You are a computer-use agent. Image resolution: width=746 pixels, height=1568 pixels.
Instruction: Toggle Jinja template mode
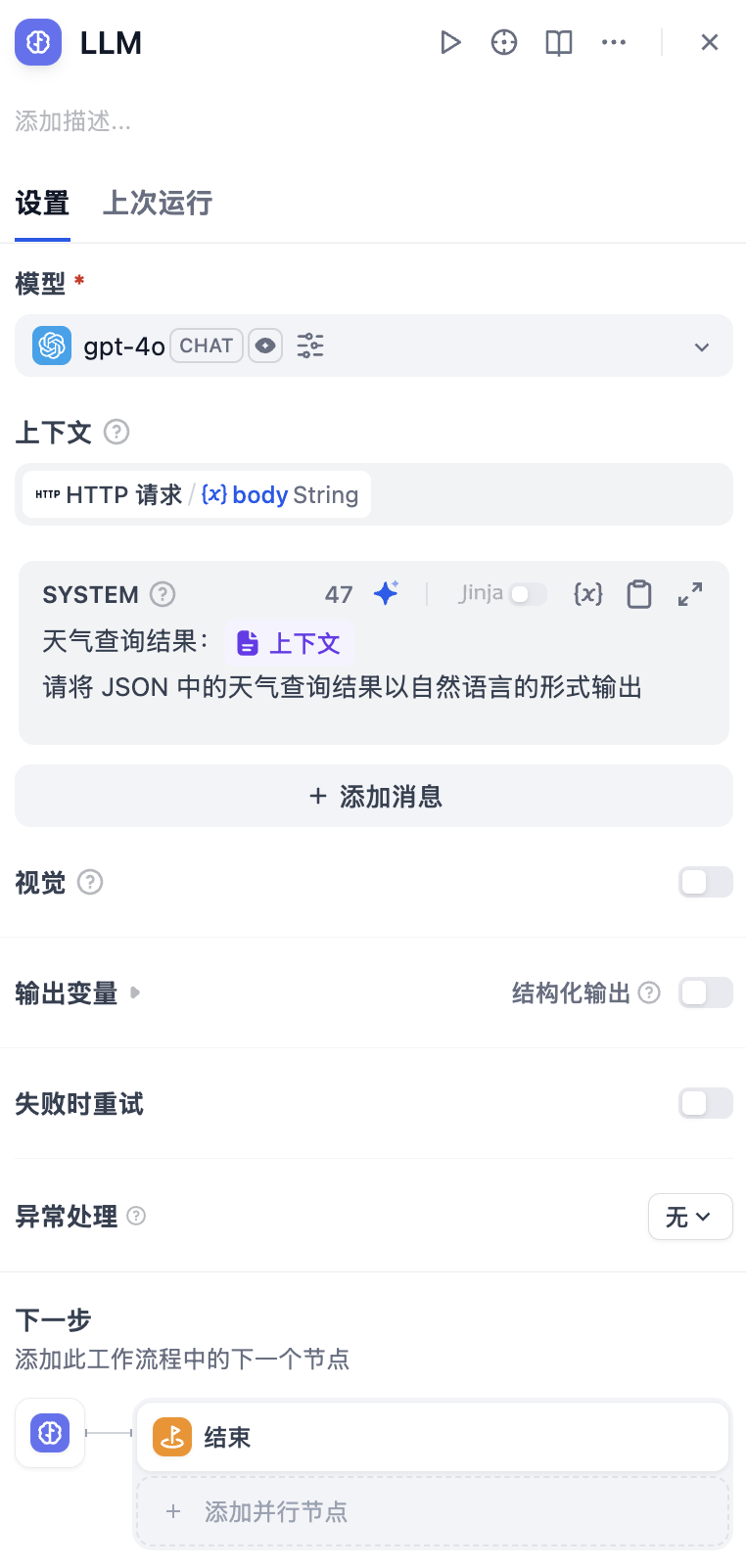[528, 594]
